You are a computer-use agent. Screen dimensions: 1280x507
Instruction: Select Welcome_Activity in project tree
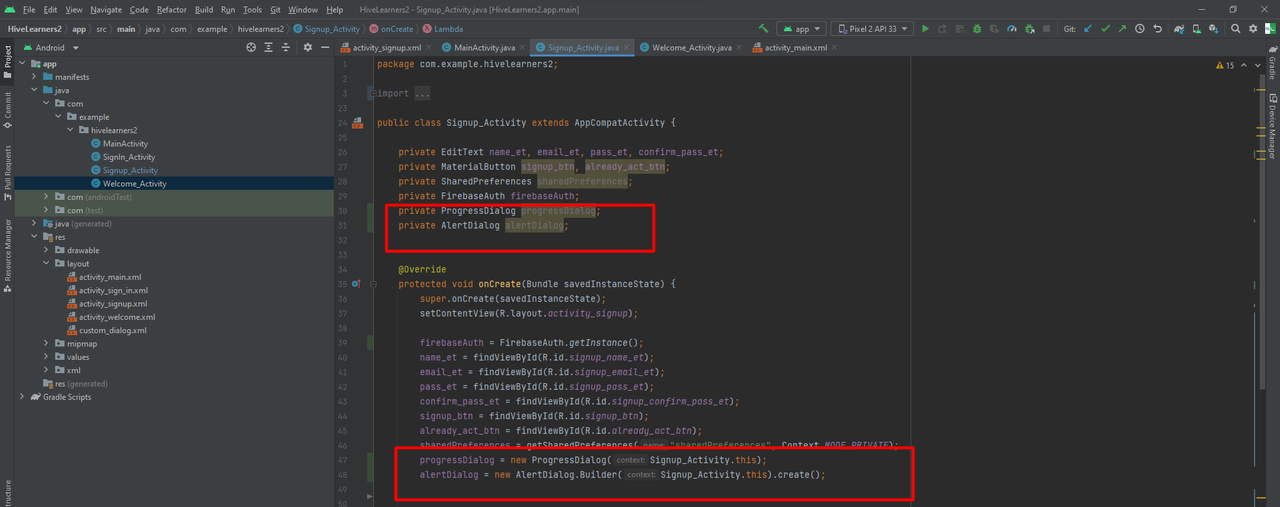pyautogui.click(x=134, y=183)
